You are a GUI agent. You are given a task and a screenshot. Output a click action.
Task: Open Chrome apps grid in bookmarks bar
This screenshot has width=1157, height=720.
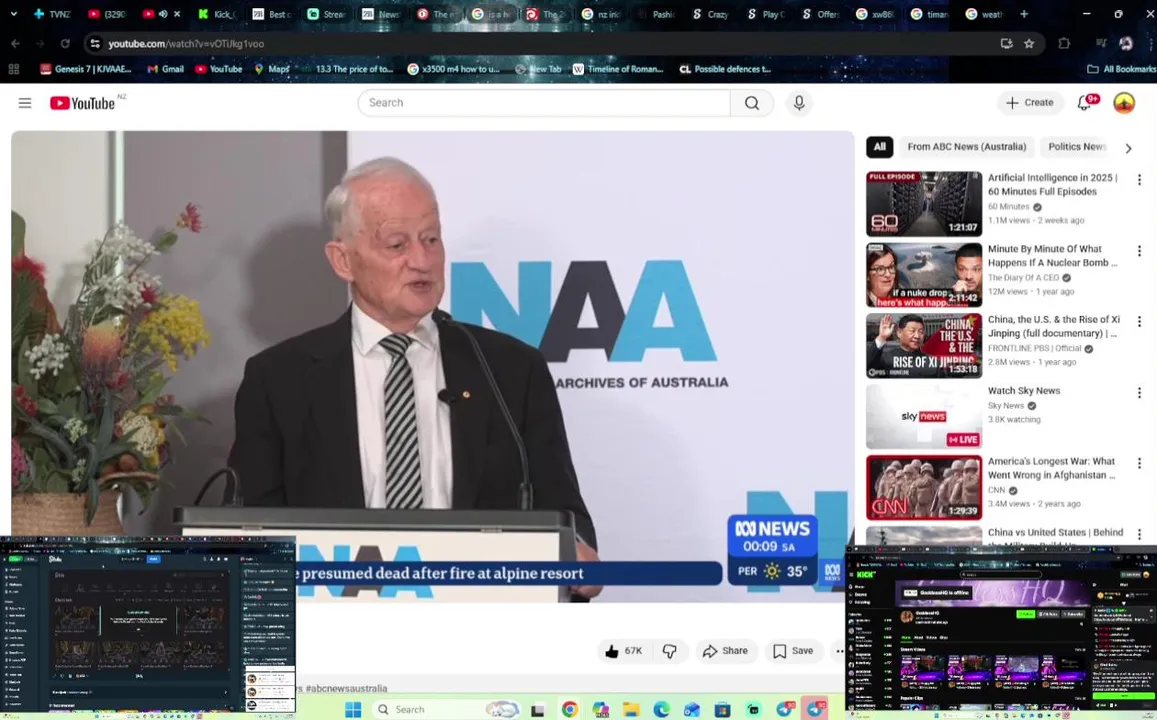(13, 69)
